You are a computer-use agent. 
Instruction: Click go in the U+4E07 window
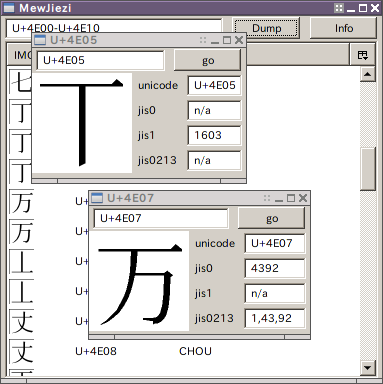271,218
